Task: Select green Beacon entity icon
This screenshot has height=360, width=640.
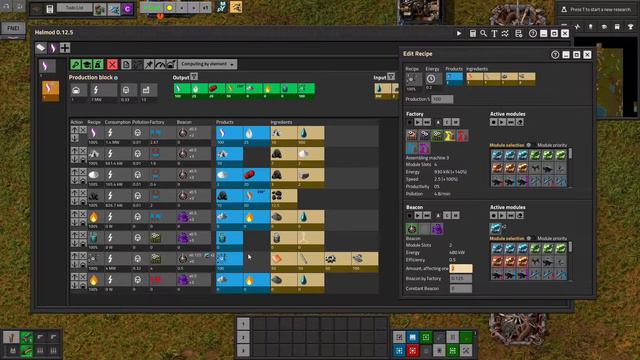Action: click(411, 229)
